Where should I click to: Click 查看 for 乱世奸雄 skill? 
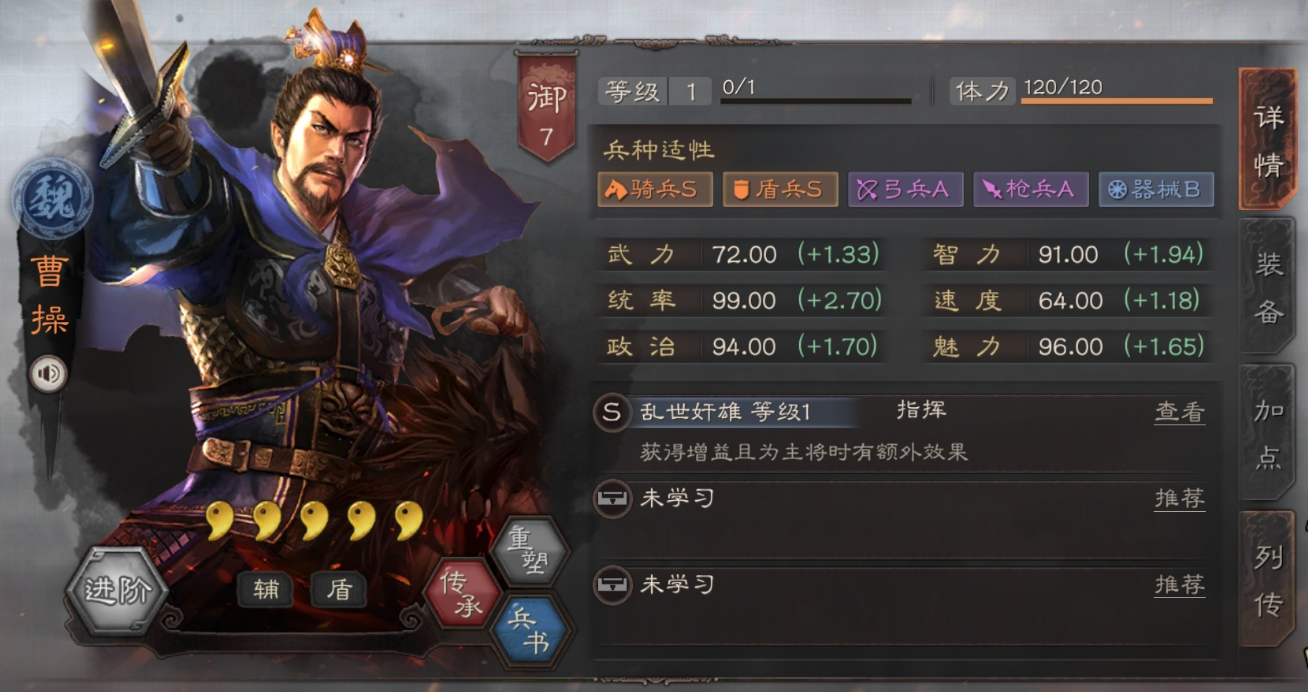pyautogui.click(x=1180, y=412)
